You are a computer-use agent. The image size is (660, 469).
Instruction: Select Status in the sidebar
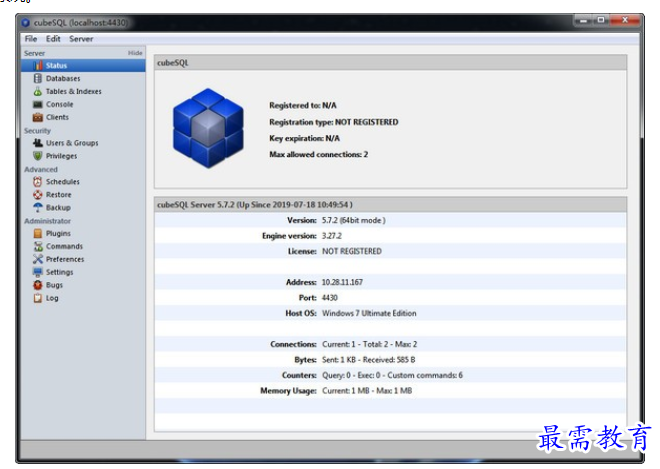coord(83,65)
